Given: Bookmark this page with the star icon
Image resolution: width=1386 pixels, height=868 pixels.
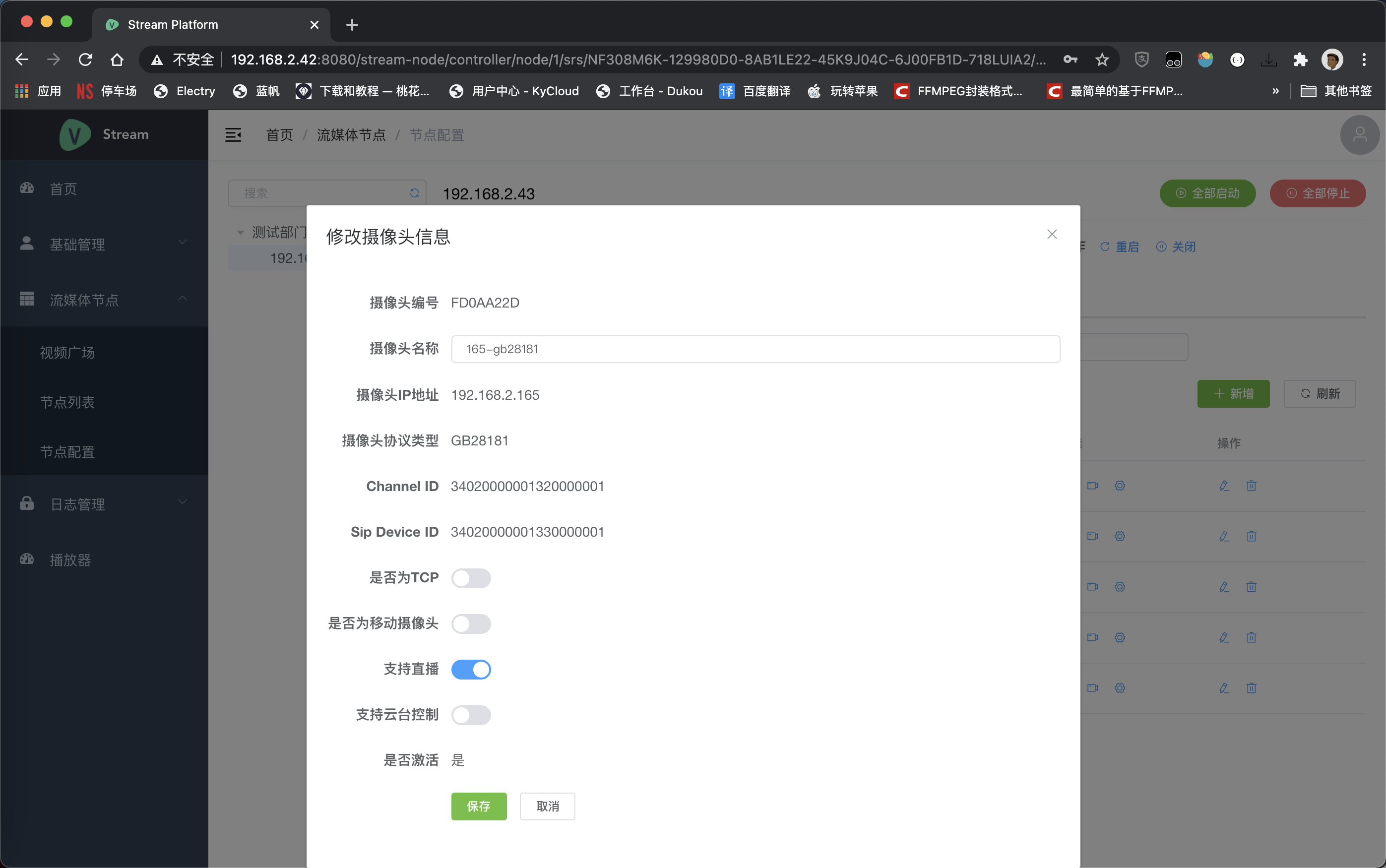Looking at the screenshot, I should [1101, 60].
